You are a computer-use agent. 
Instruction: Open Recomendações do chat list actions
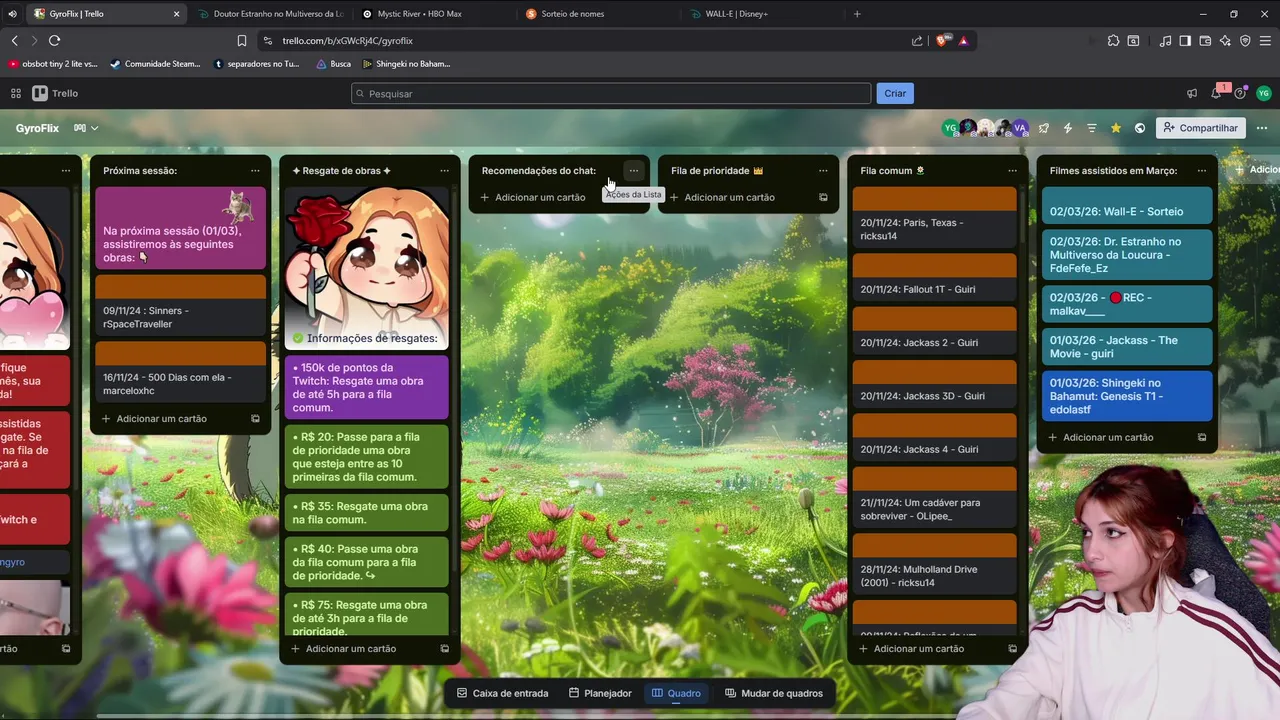[633, 171]
